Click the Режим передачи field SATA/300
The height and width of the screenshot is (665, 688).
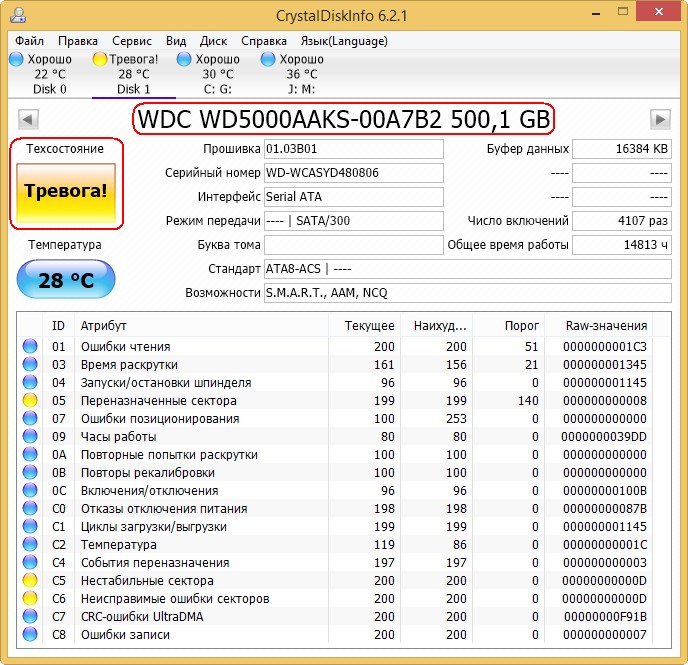[354, 221]
